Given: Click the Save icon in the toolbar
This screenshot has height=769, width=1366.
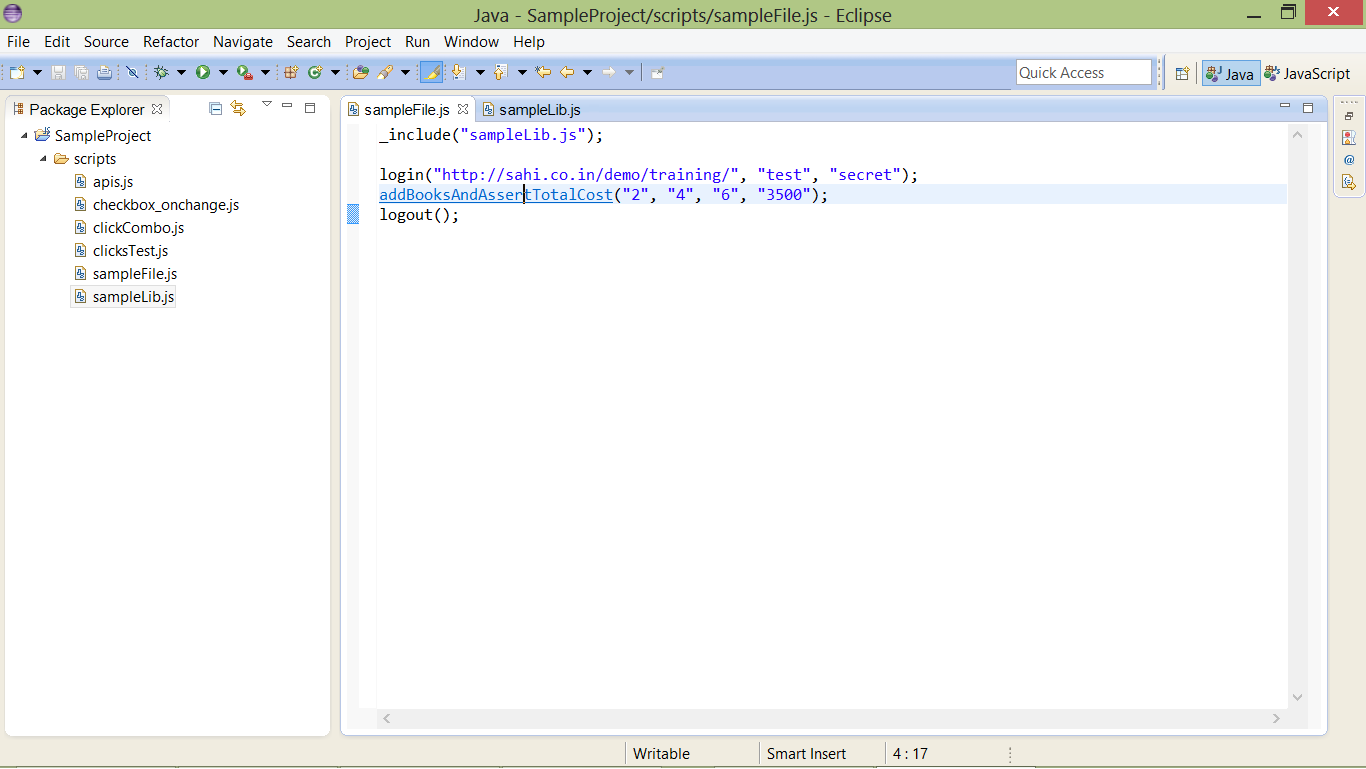Looking at the screenshot, I should pyautogui.click(x=59, y=72).
